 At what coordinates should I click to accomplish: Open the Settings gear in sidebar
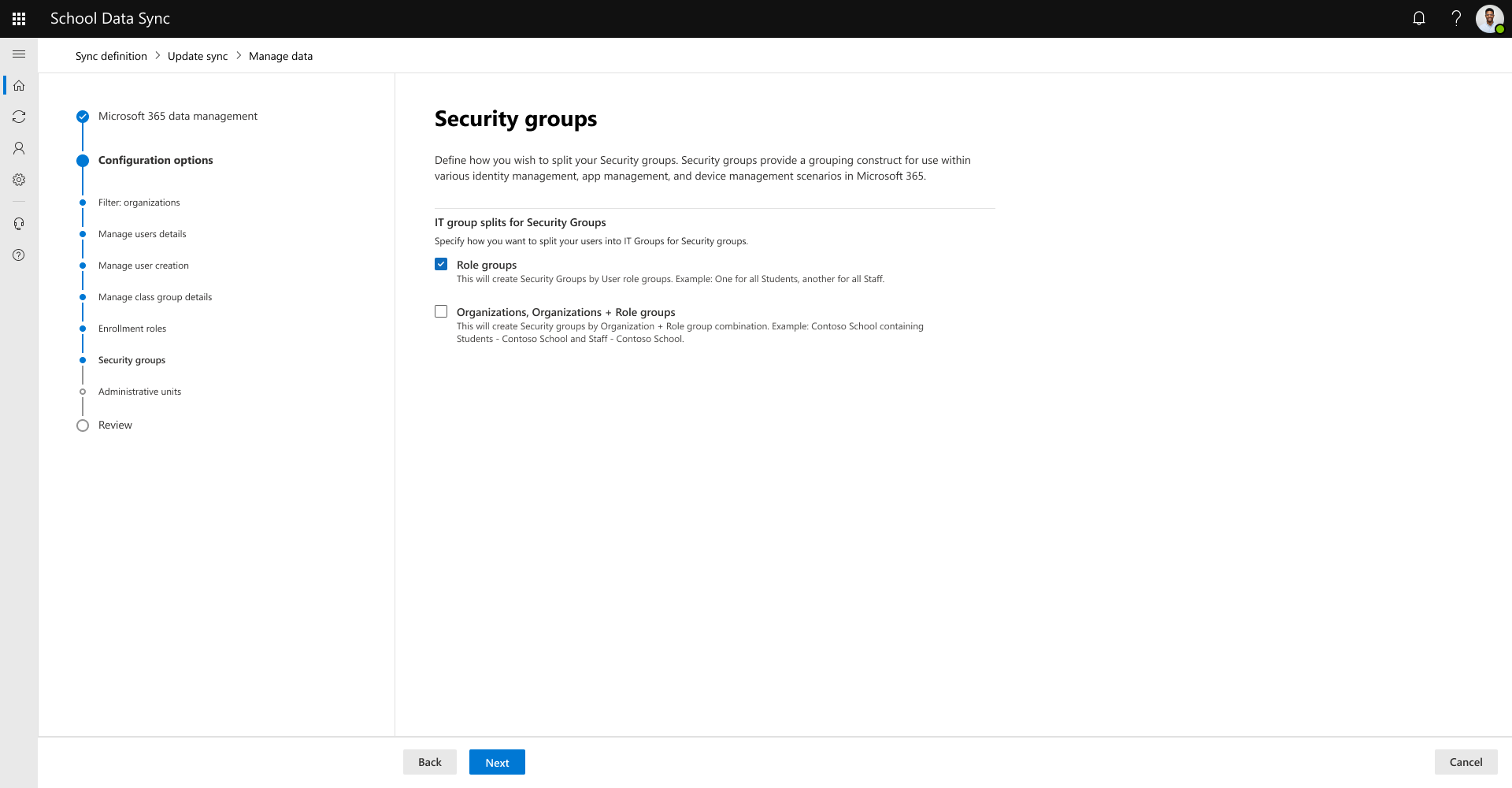point(19,180)
